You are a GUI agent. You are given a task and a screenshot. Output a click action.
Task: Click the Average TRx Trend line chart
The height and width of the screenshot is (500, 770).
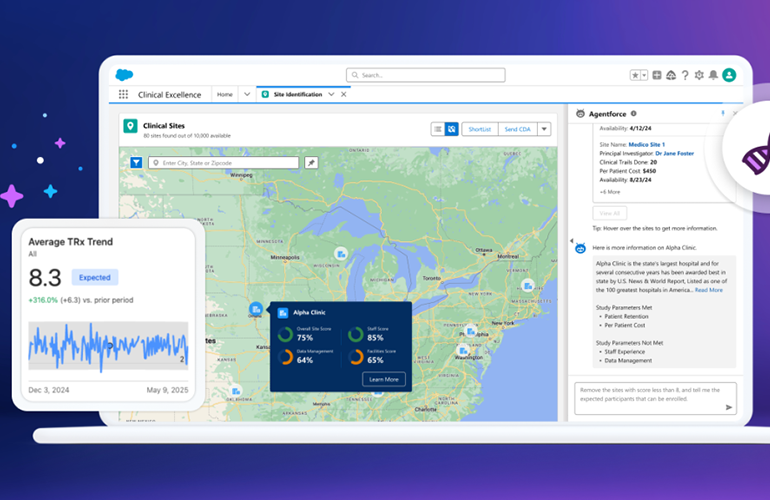tap(108, 346)
